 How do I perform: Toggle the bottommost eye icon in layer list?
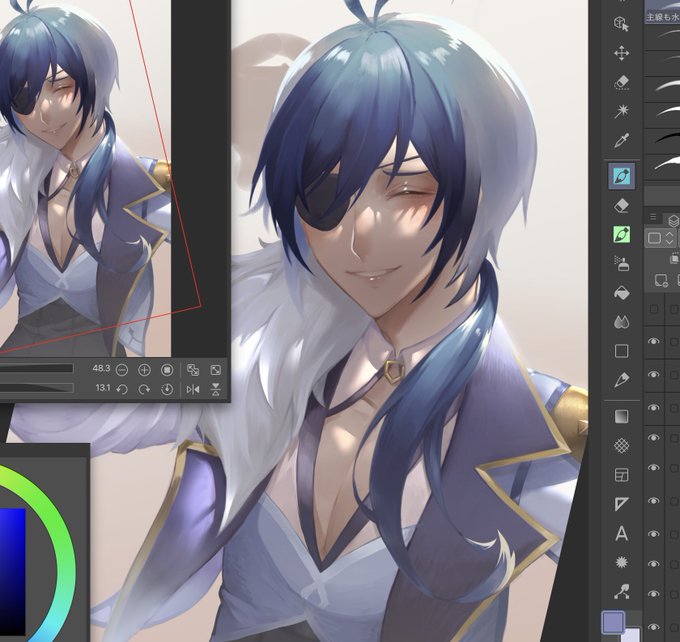point(654,626)
